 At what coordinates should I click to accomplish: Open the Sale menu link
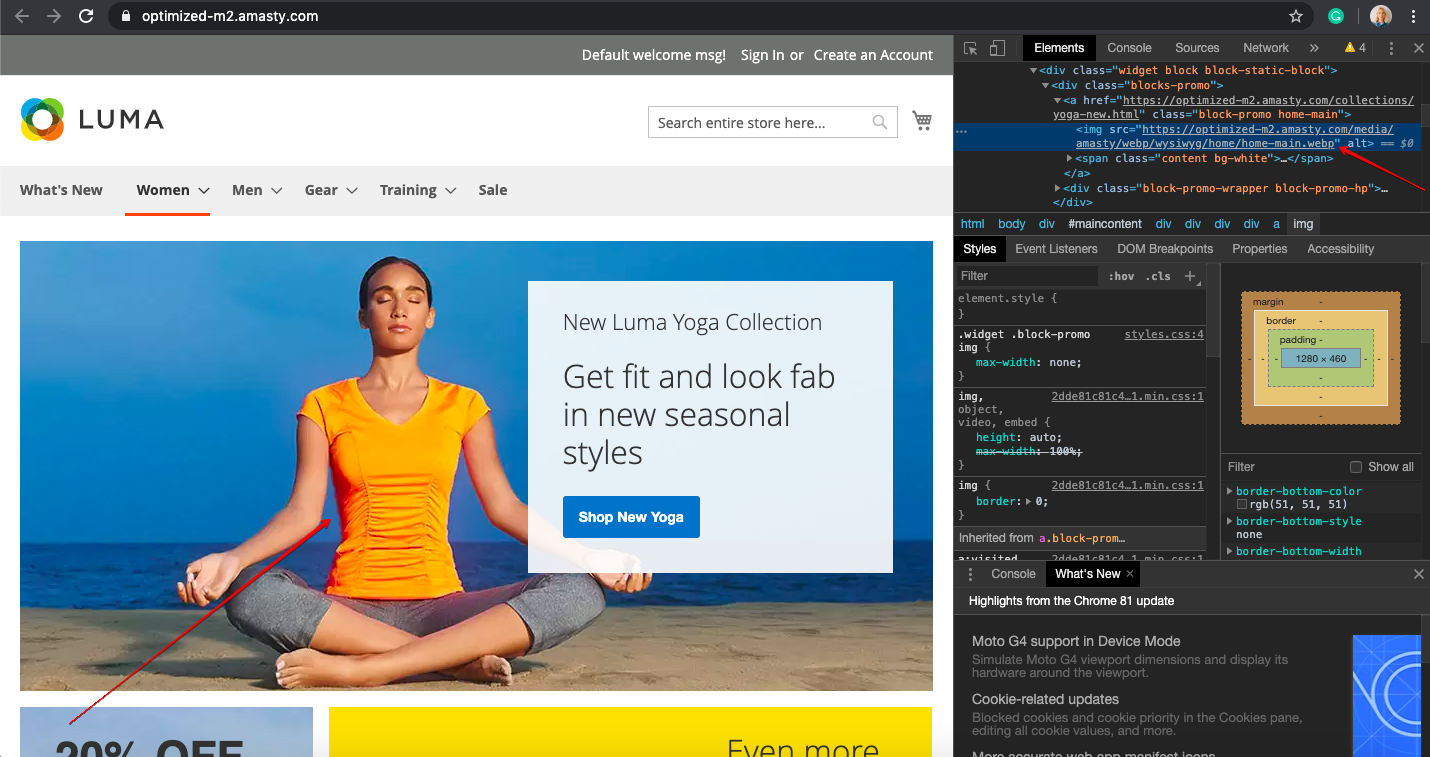493,190
